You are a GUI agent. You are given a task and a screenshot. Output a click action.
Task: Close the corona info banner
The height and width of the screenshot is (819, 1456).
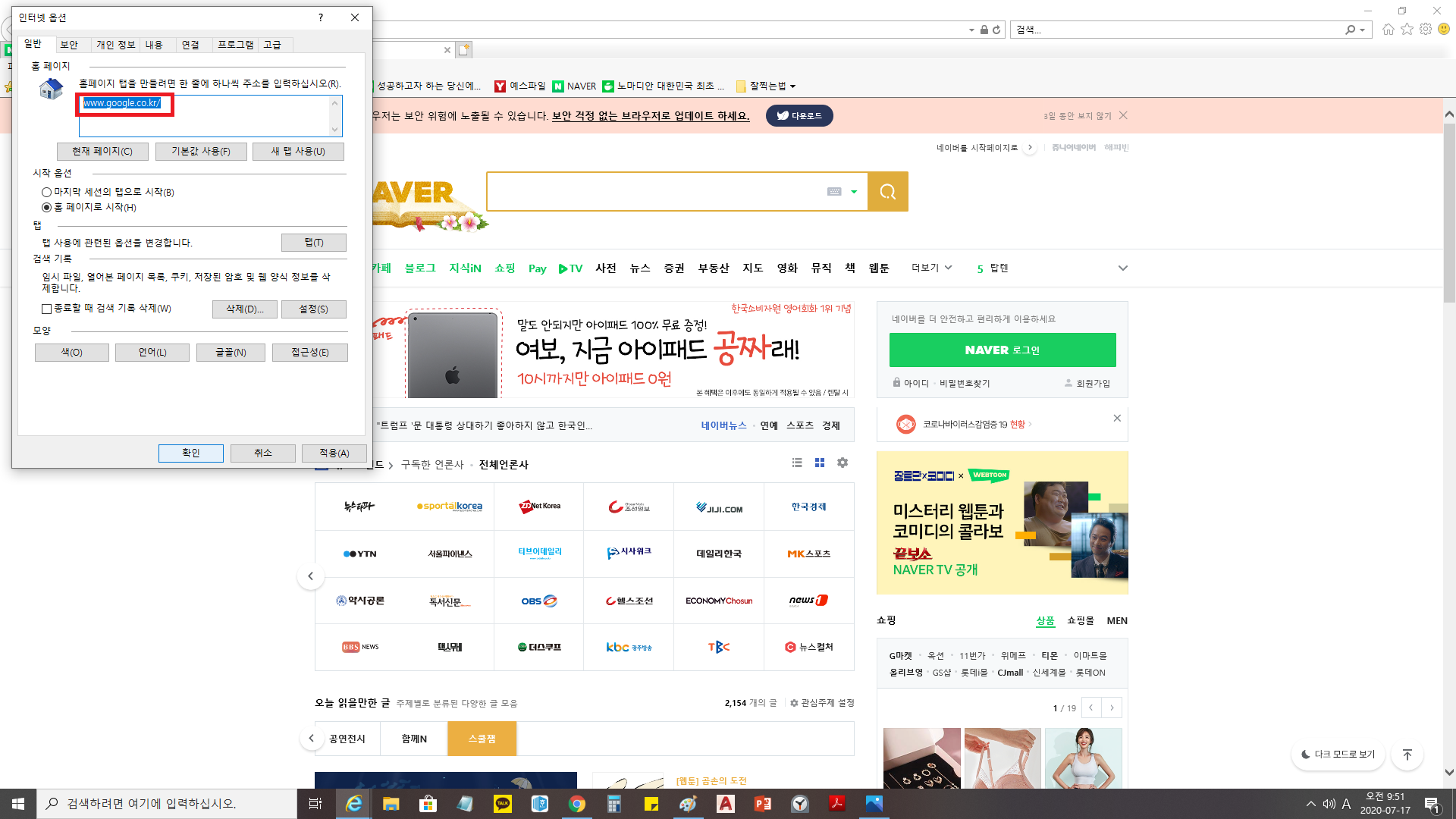(x=1117, y=419)
